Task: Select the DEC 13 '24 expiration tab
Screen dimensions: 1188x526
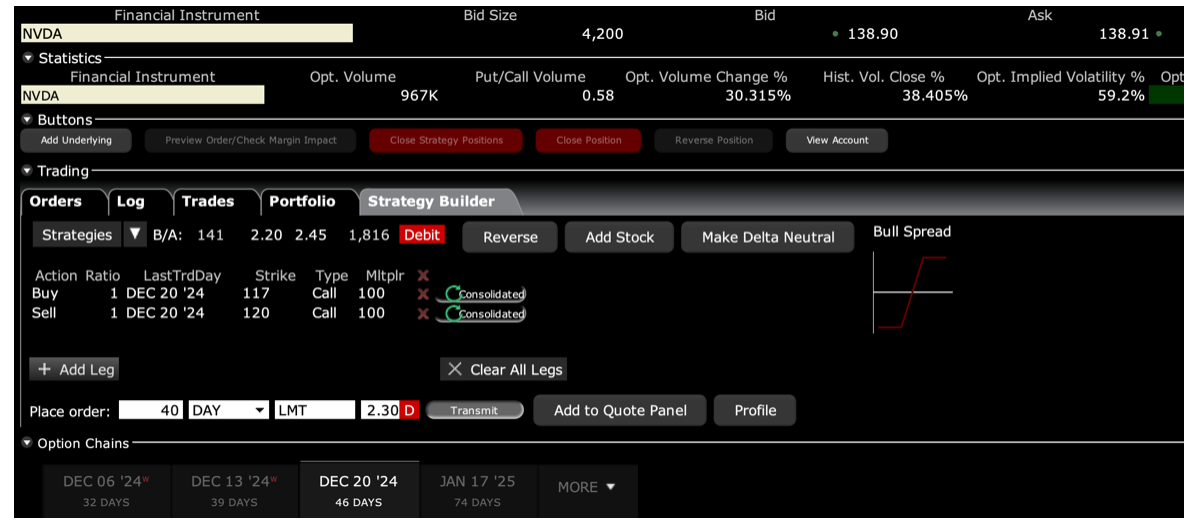Action: pos(235,490)
